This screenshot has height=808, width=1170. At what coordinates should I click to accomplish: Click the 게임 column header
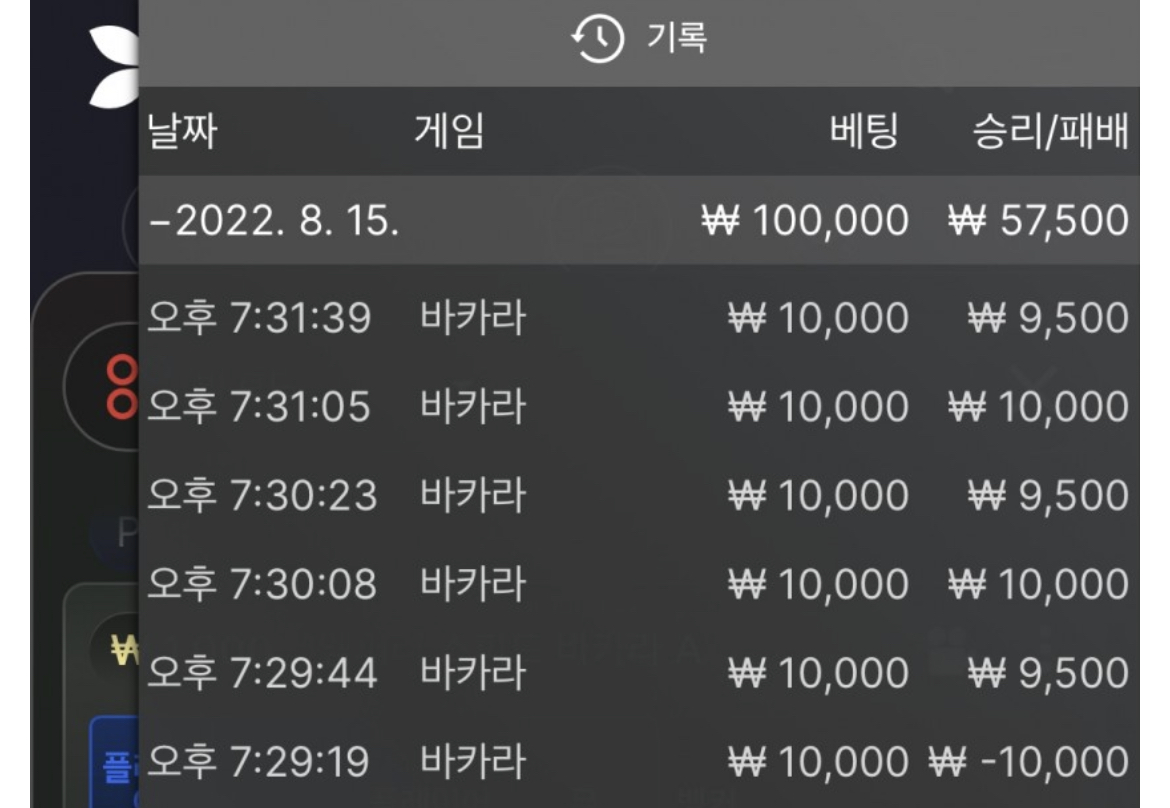[449, 132]
